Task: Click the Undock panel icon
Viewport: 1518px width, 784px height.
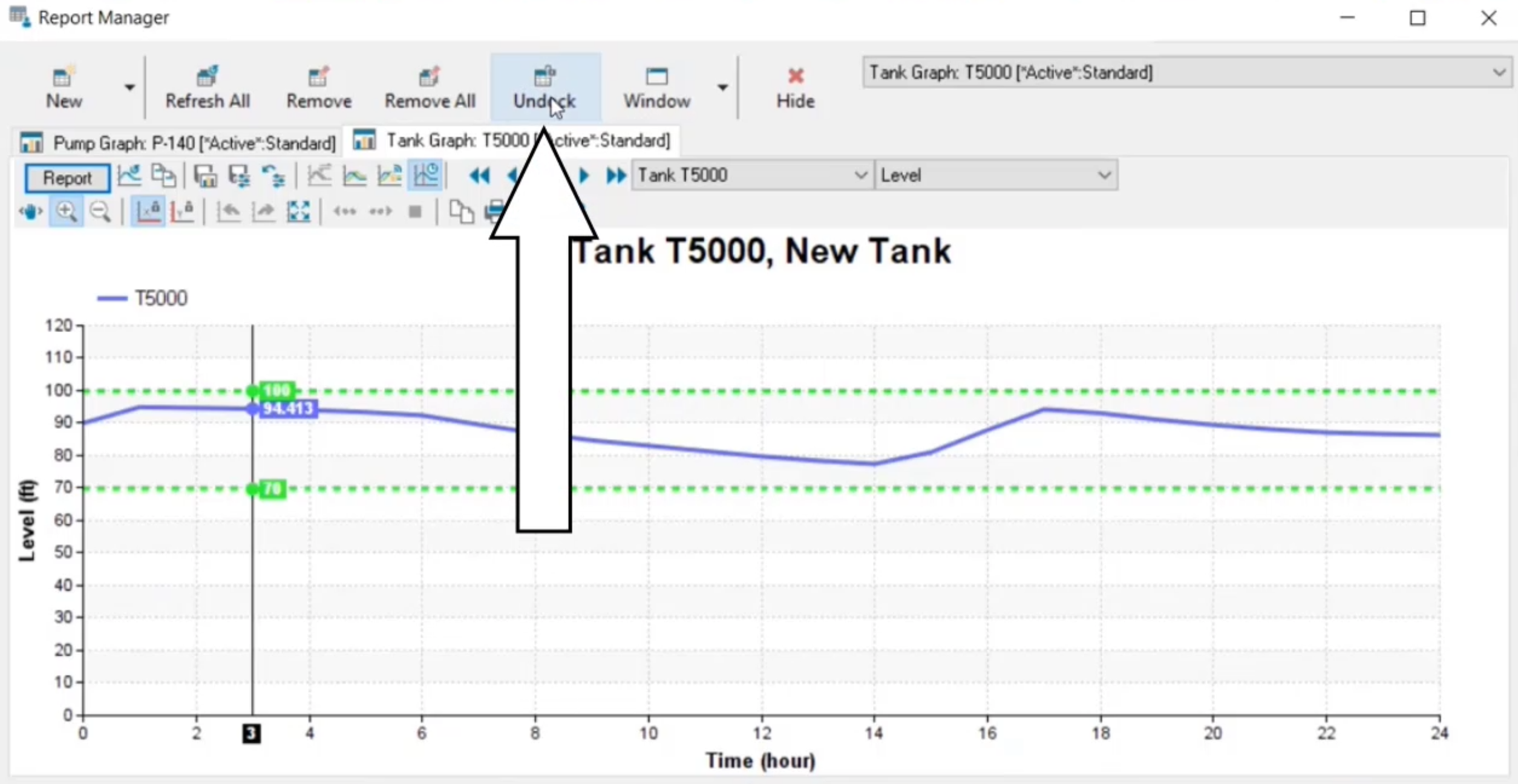Action: click(543, 86)
